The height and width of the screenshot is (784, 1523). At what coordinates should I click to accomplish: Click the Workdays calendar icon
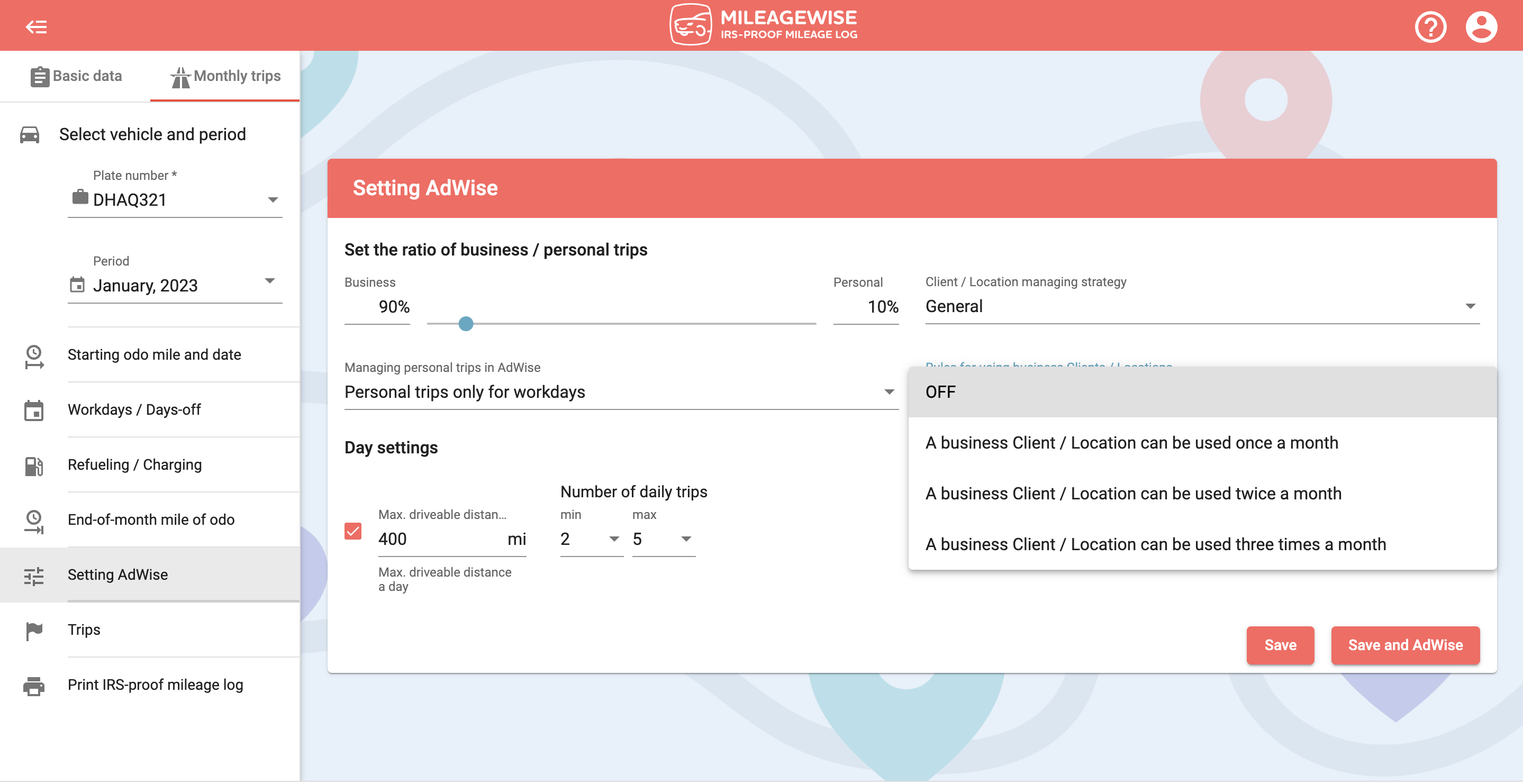34,411
